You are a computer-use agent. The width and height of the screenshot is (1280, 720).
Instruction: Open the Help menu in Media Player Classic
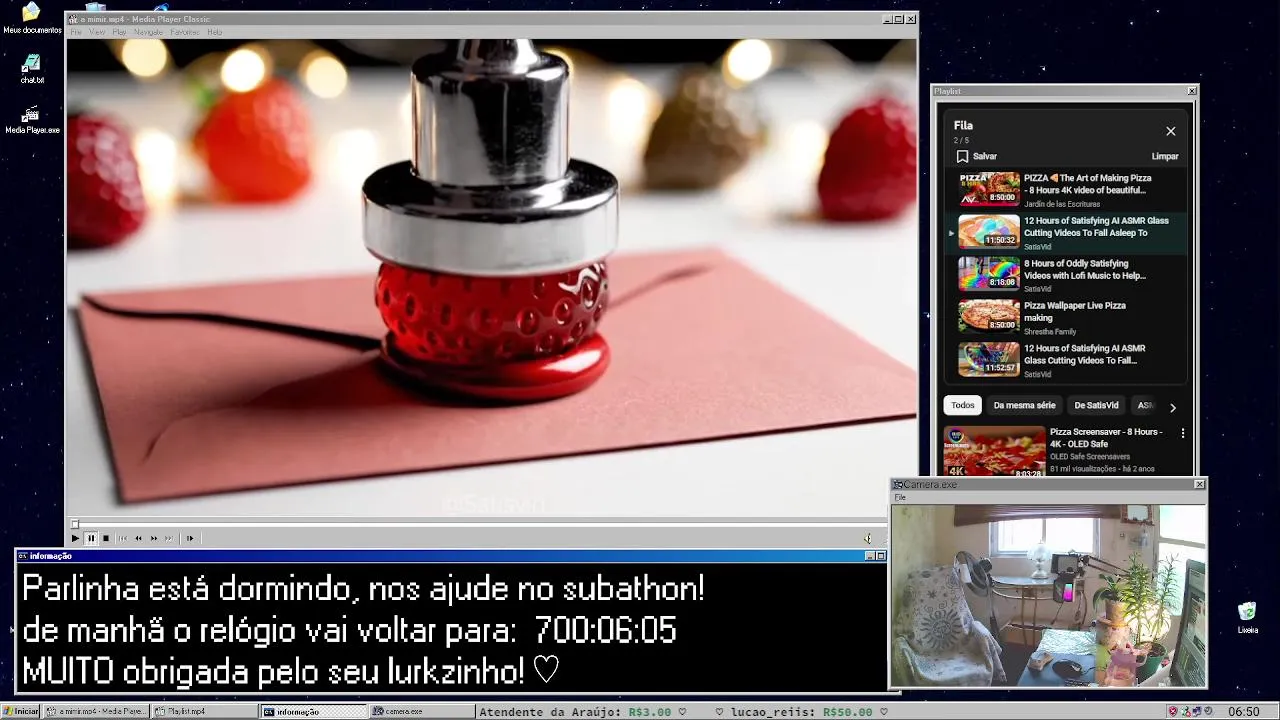[215, 32]
